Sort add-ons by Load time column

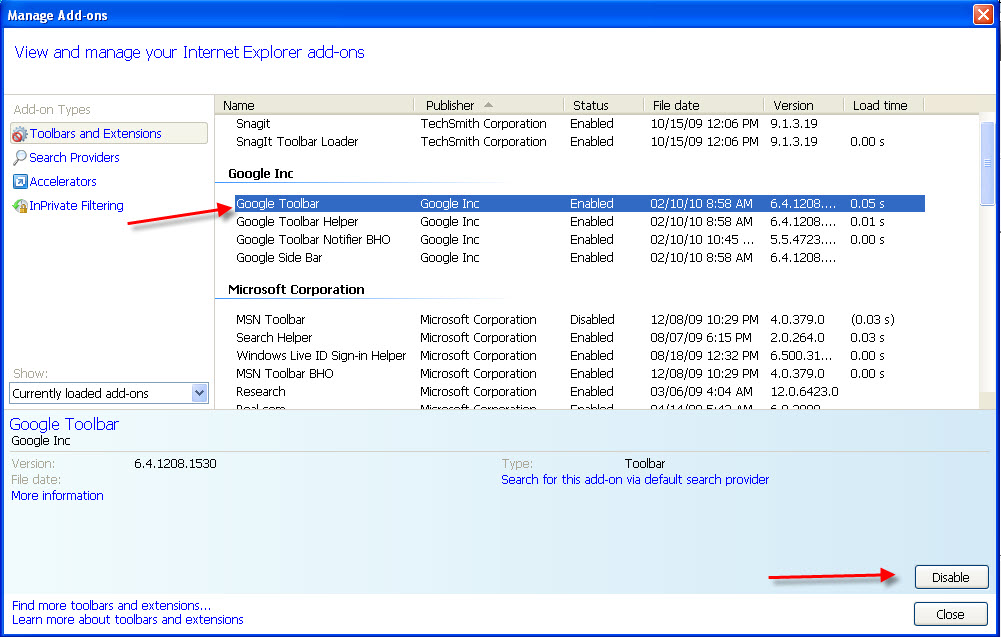(x=884, y=105)
